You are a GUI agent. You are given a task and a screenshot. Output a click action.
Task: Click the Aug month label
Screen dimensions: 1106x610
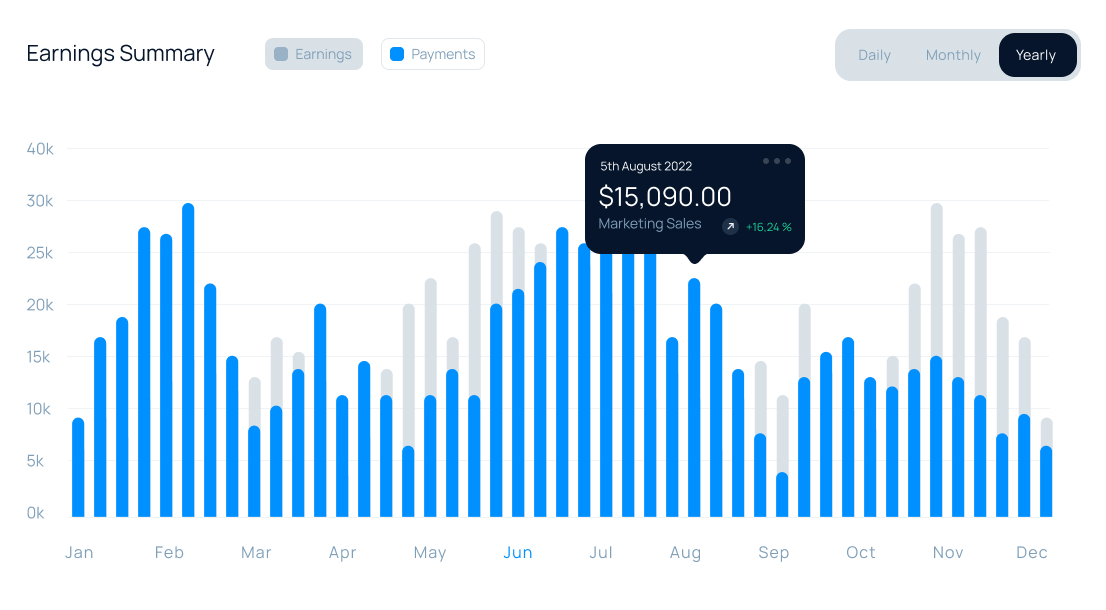[x=685, y=552]
